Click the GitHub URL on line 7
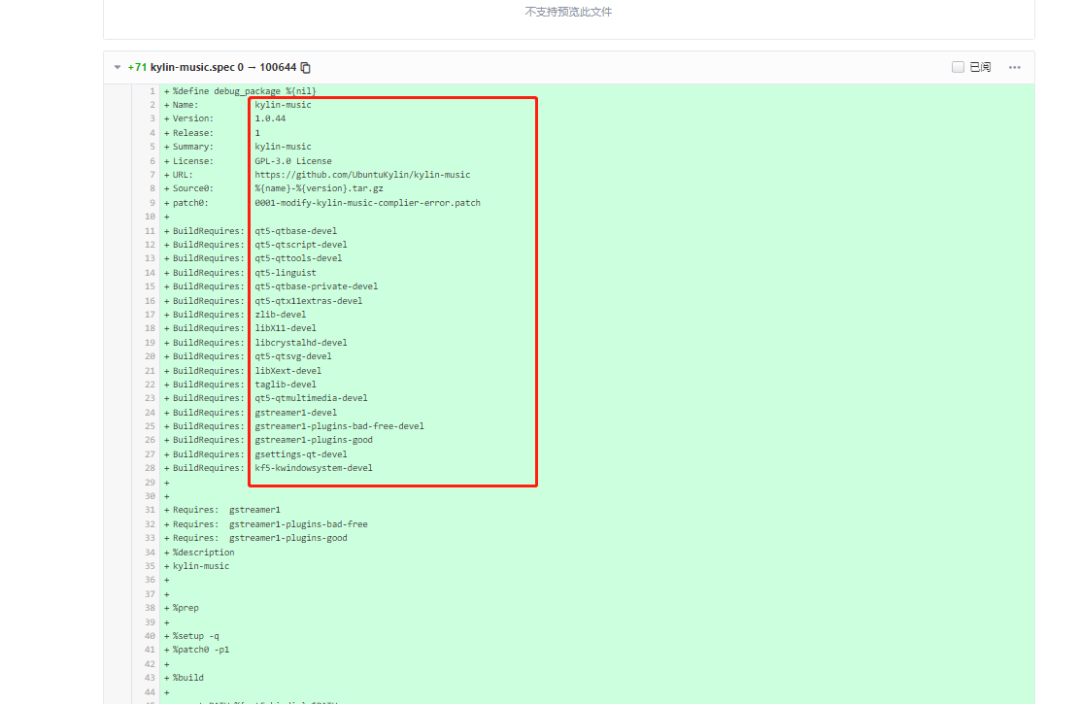Screen dimensions: 1080x704 click(362, 175)
